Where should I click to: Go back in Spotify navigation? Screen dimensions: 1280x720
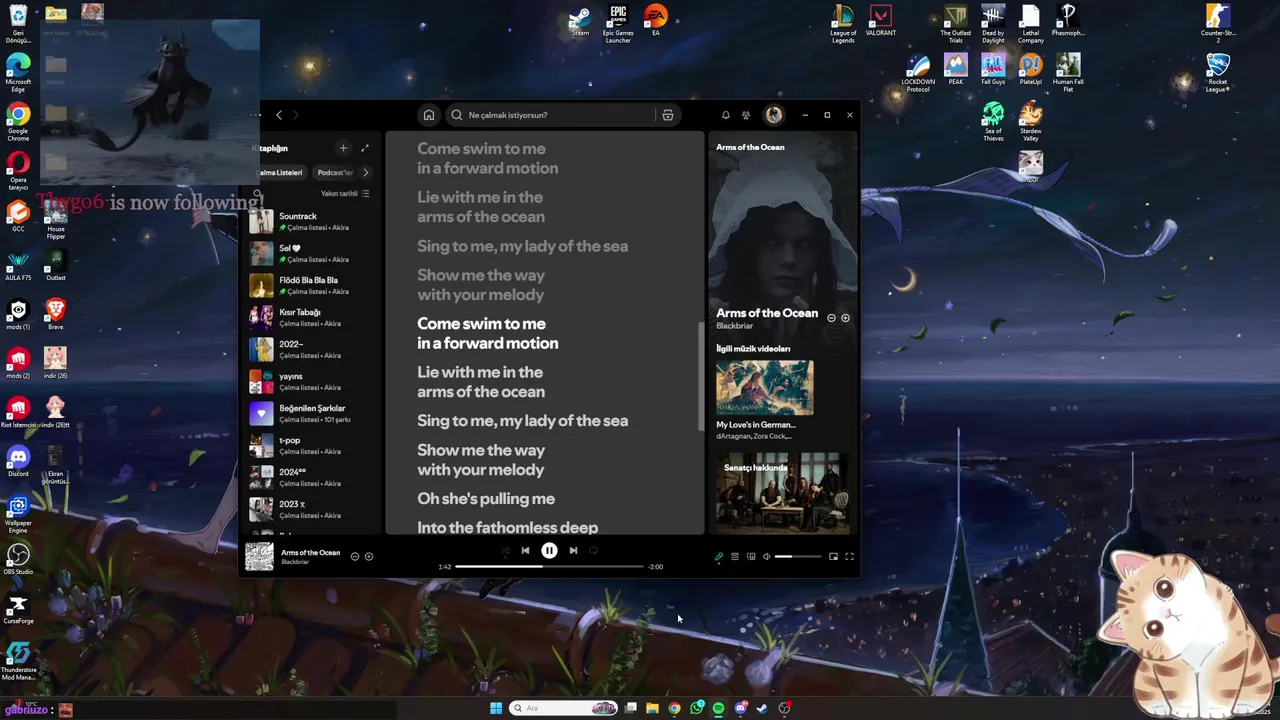pyautogui.click(x=279, y=115)
